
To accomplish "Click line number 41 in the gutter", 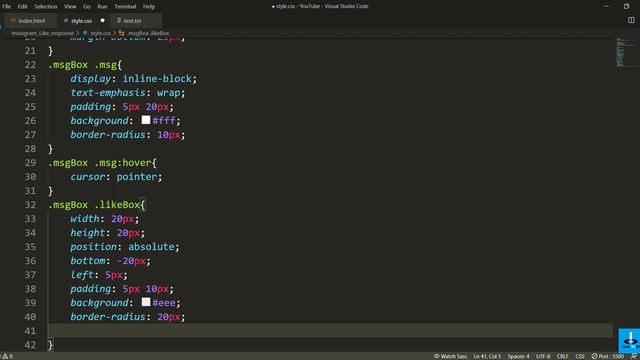I will point(30,331).
